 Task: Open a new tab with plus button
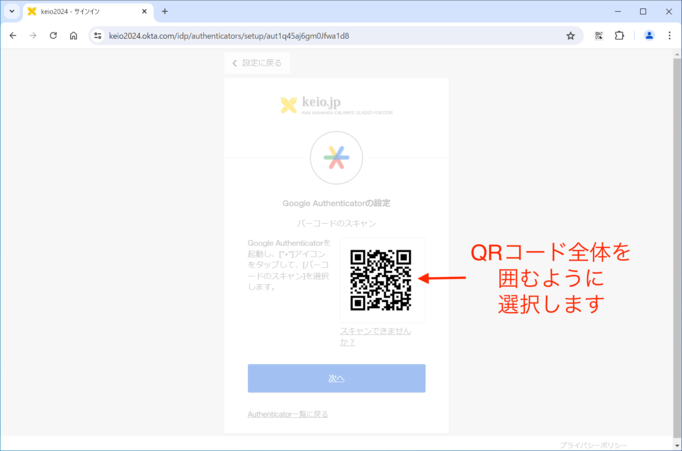pos(165,11)
